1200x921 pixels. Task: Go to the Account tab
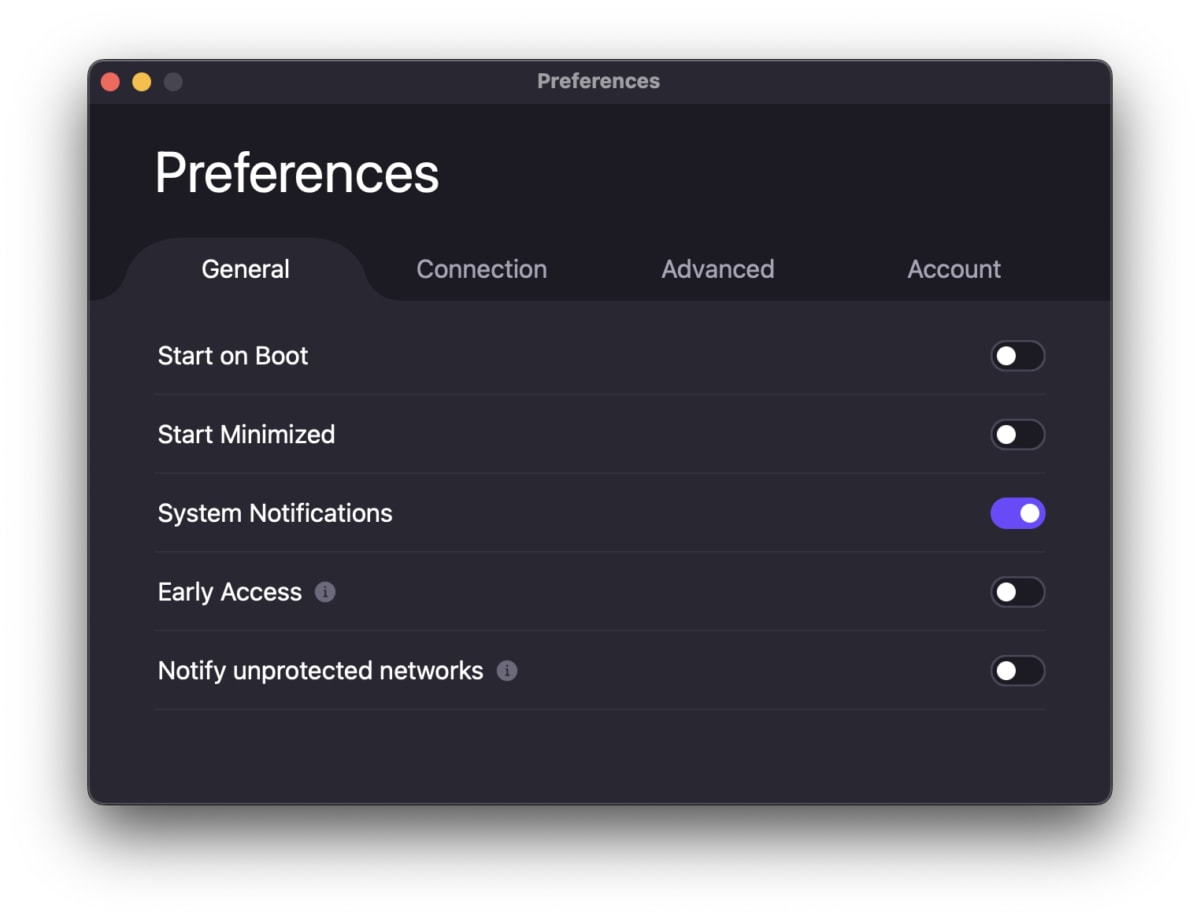click(x=954, y=269)
